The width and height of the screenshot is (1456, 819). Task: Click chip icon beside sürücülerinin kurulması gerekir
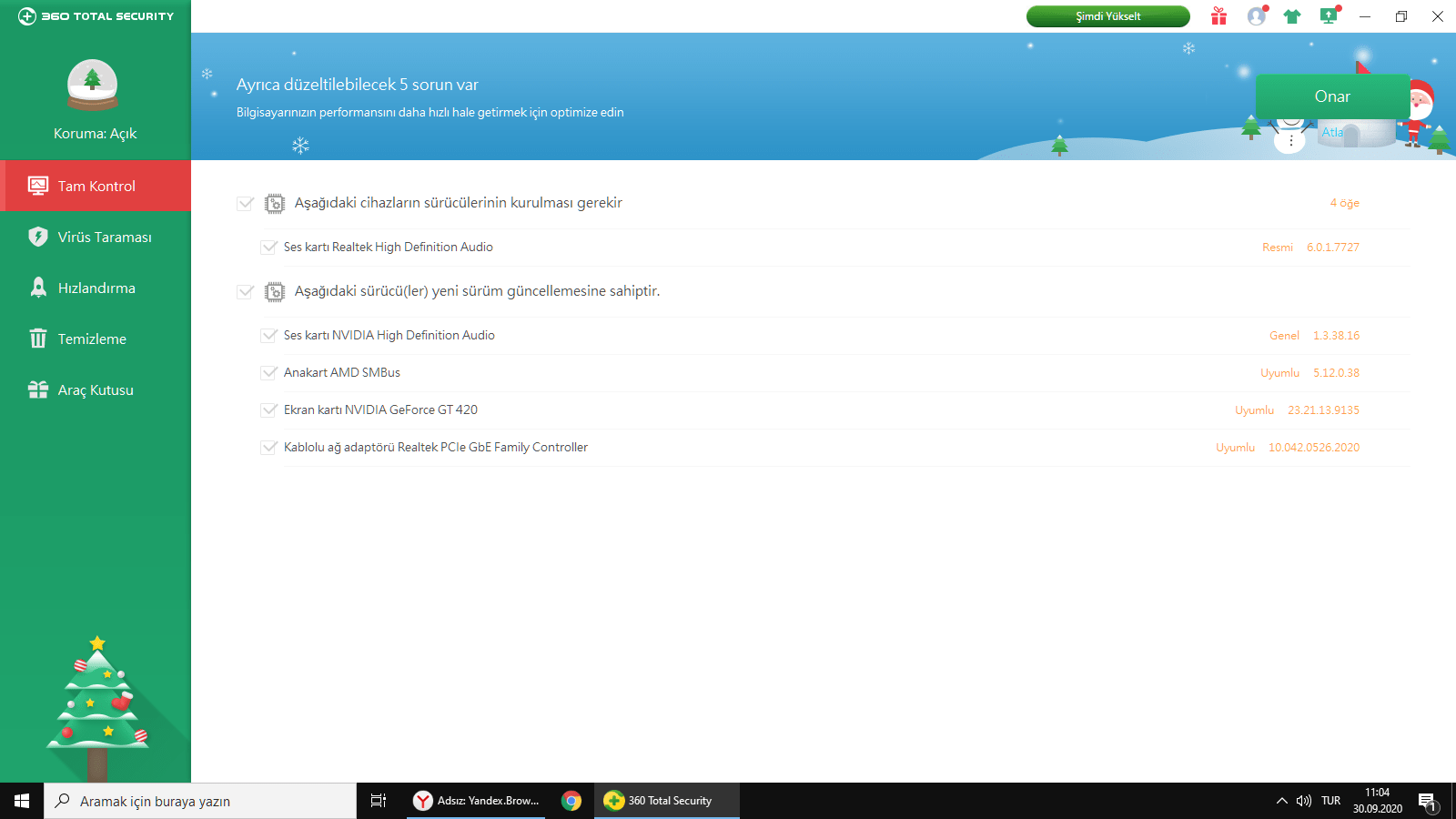[x=275, y=204]
